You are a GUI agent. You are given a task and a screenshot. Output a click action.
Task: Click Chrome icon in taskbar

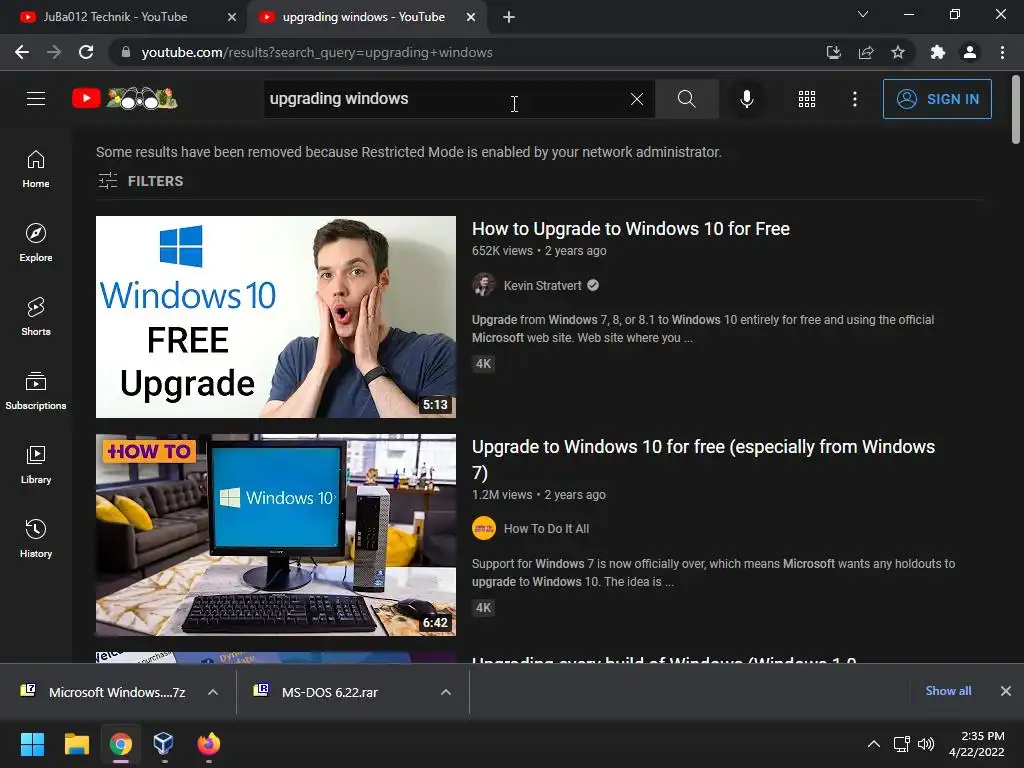(x=120, y=744)
